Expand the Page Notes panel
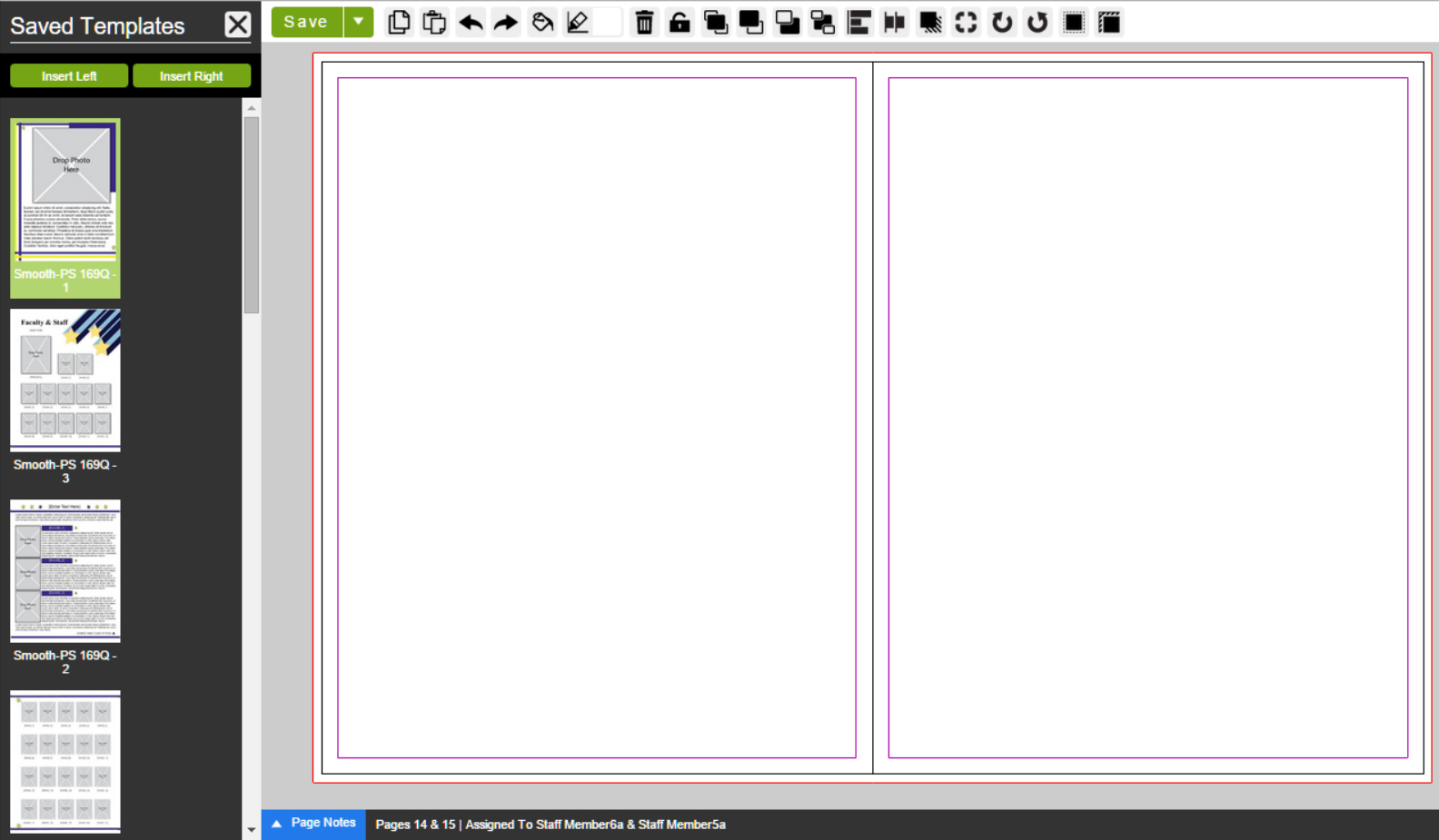 (313, 824)
